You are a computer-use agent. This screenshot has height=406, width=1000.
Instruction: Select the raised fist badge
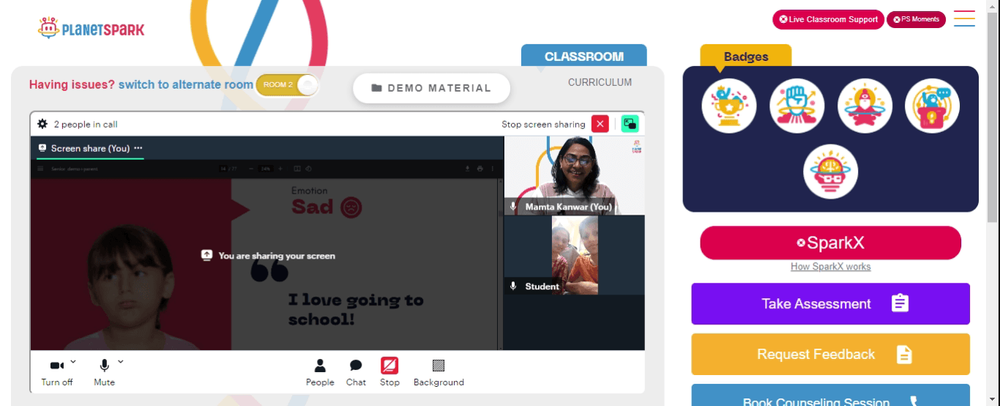tap(797, 106)
